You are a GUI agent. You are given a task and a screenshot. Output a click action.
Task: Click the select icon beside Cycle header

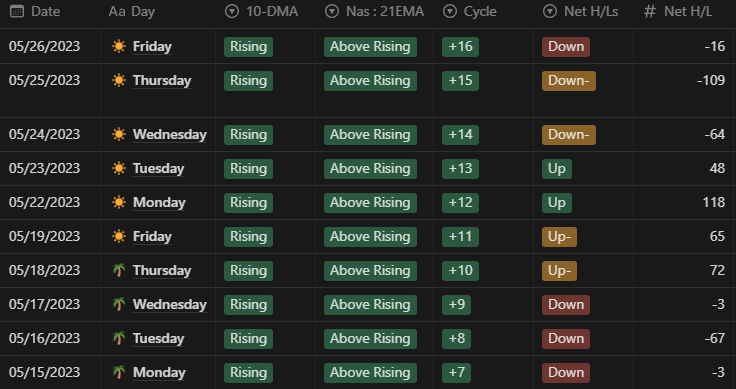(450, 11)
